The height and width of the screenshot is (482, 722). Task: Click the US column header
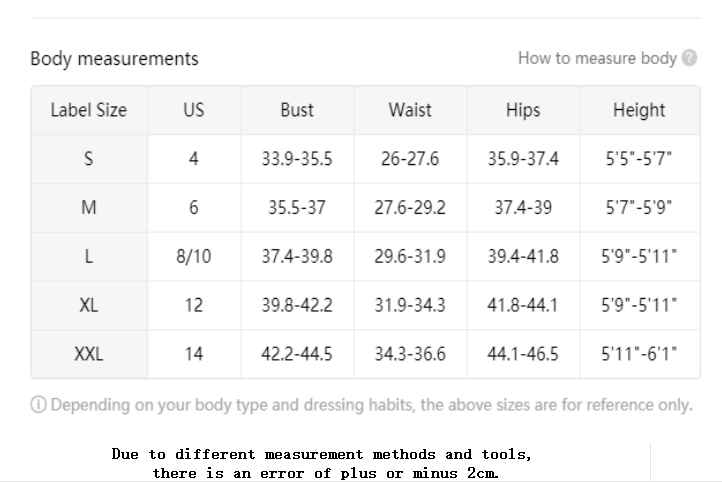point(194,110)
